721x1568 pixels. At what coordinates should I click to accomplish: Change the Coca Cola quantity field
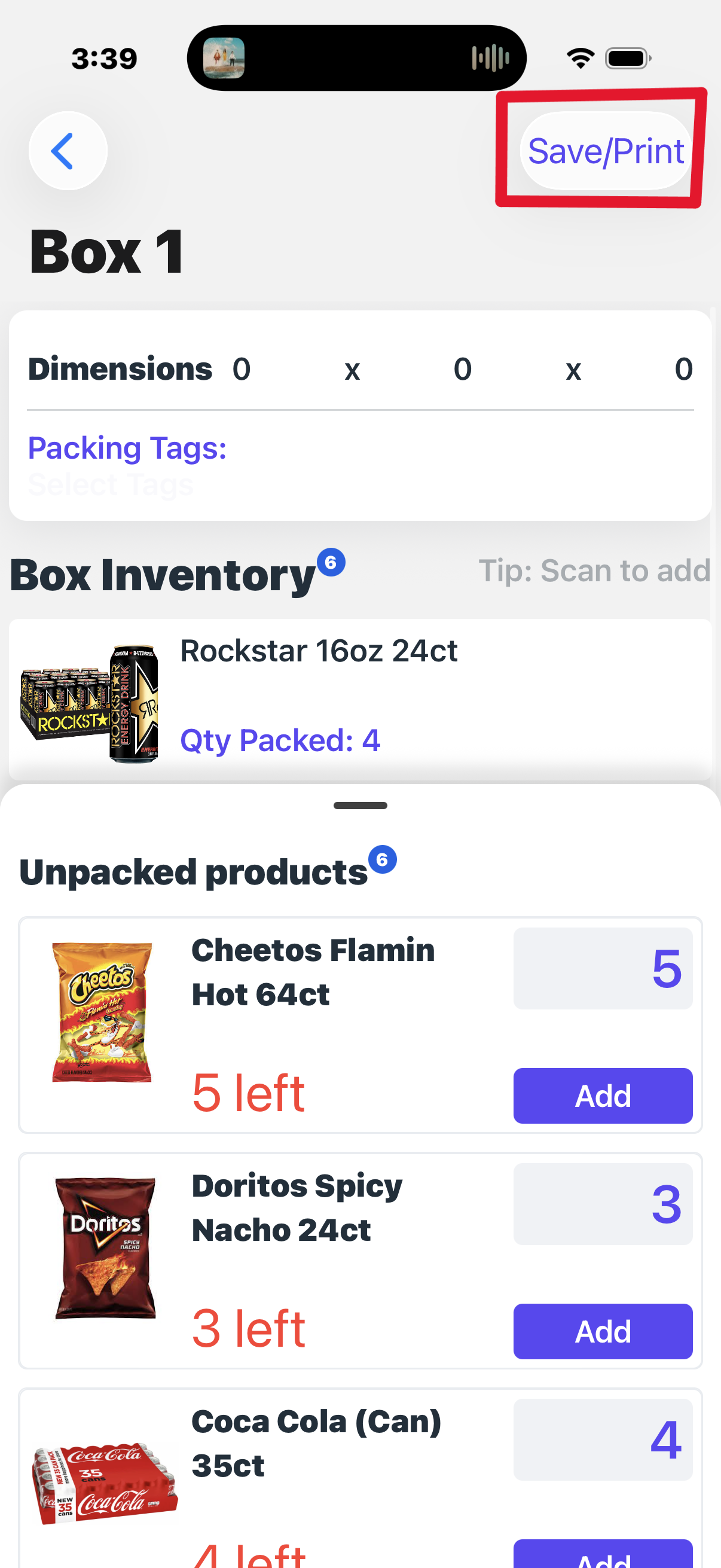603,1439
